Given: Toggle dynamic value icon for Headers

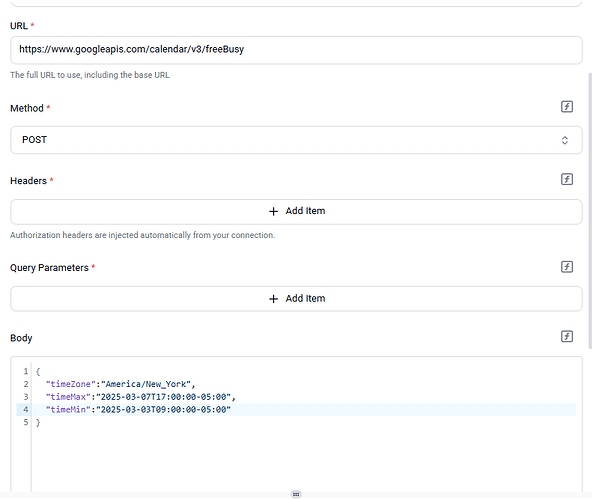Looking at the screenshot, I should pyautogui.click(x=567, y=179).
